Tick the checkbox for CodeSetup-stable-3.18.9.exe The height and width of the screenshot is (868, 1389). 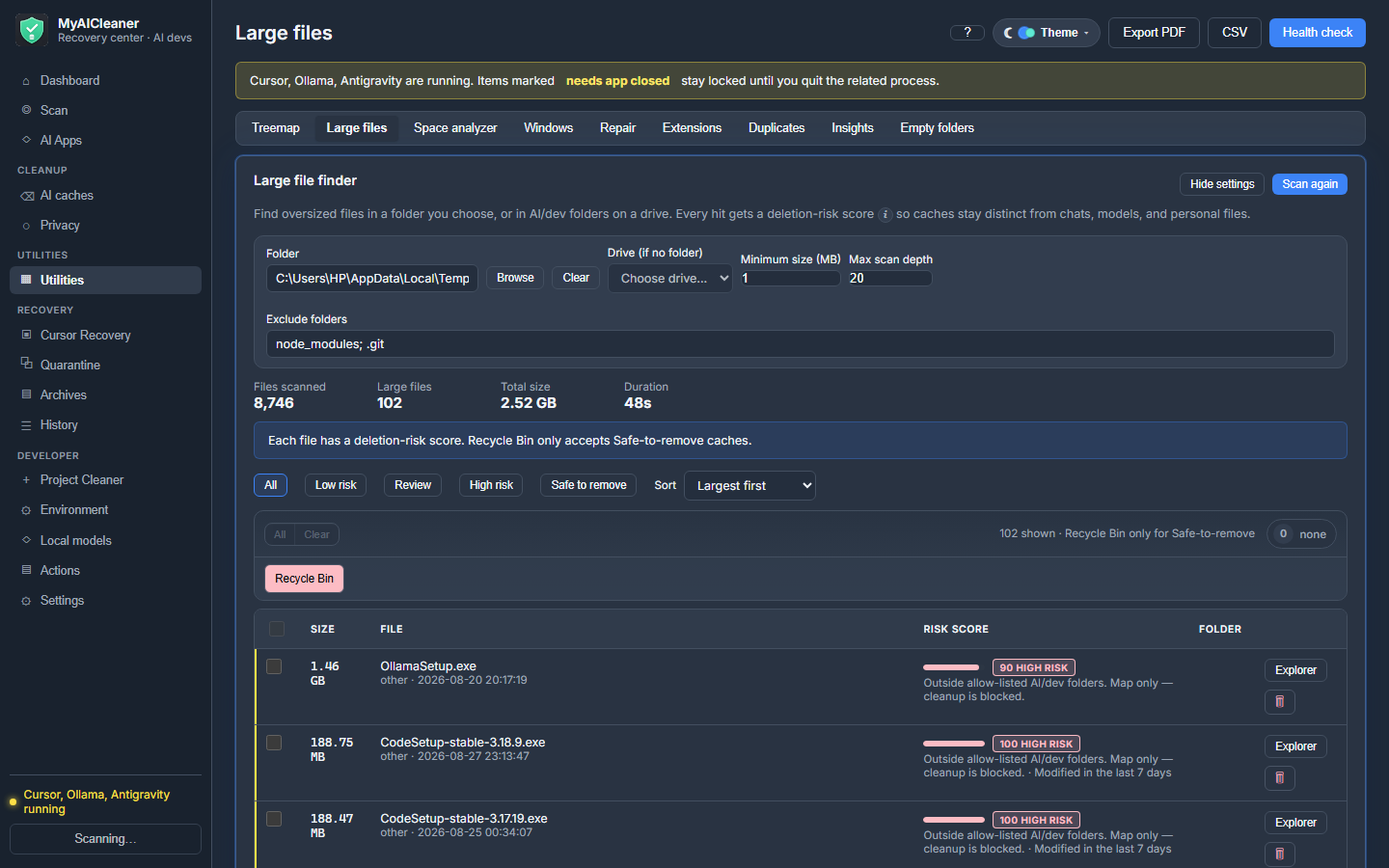click(x=274, y=743)
